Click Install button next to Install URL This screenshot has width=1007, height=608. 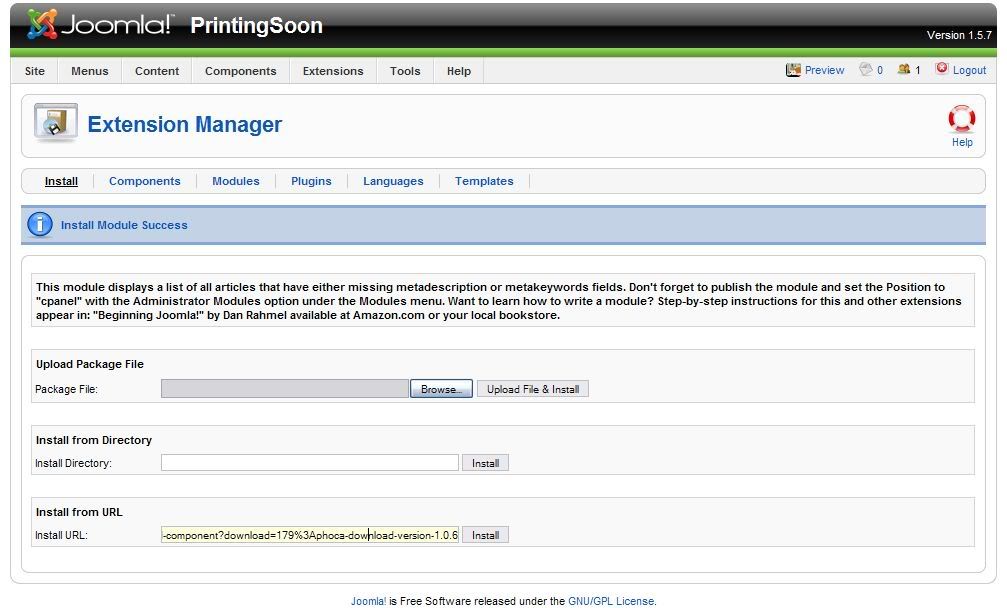(486, 535)
